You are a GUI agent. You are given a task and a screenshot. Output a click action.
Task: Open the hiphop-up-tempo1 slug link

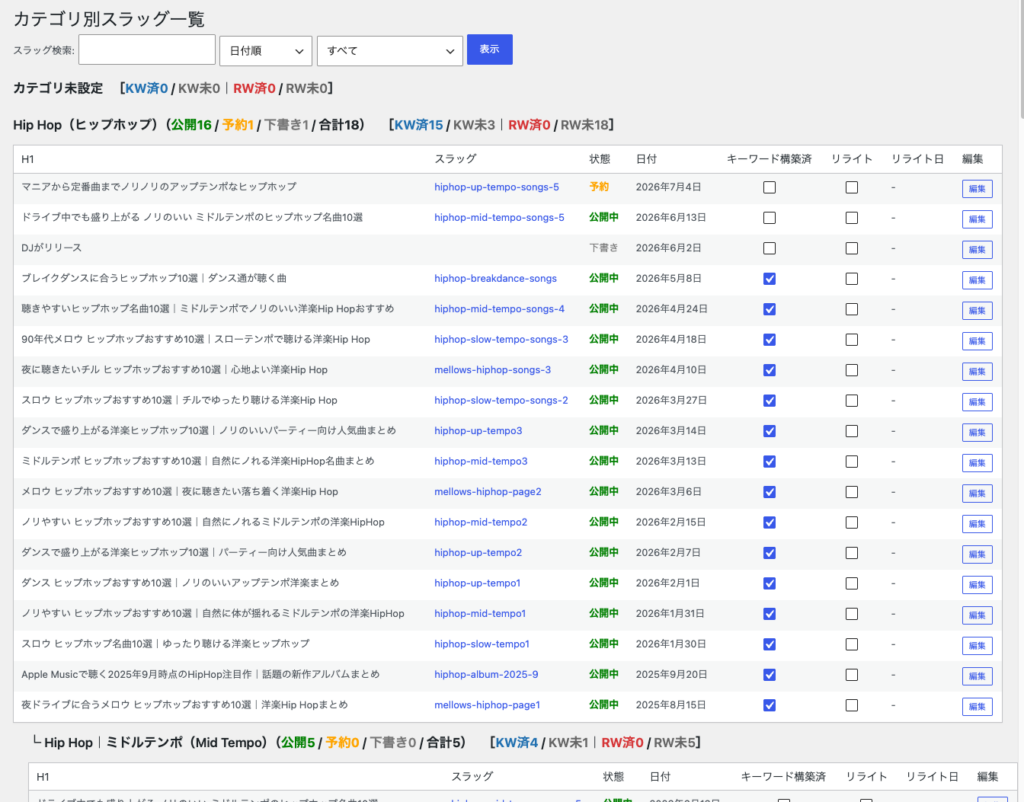tap(477, 583)
